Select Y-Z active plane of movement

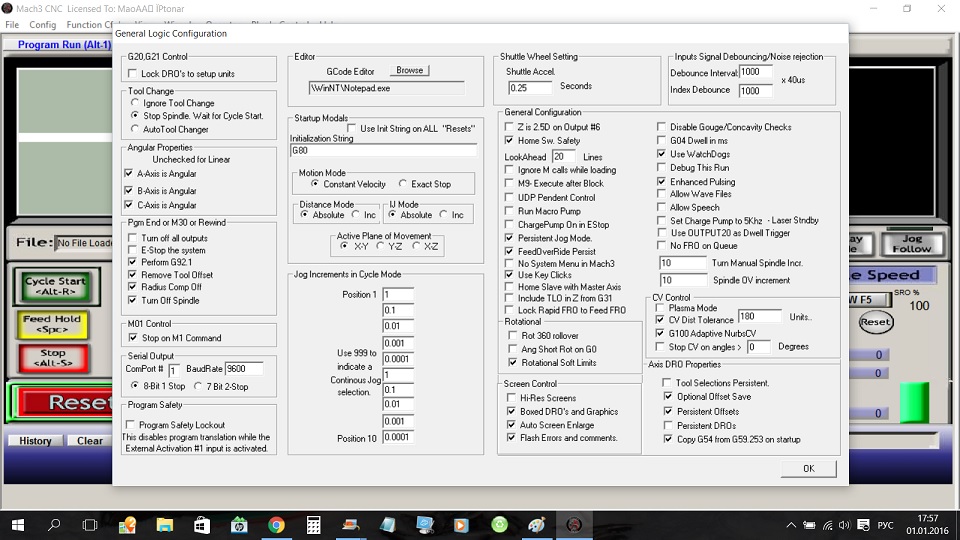[380, 246]
